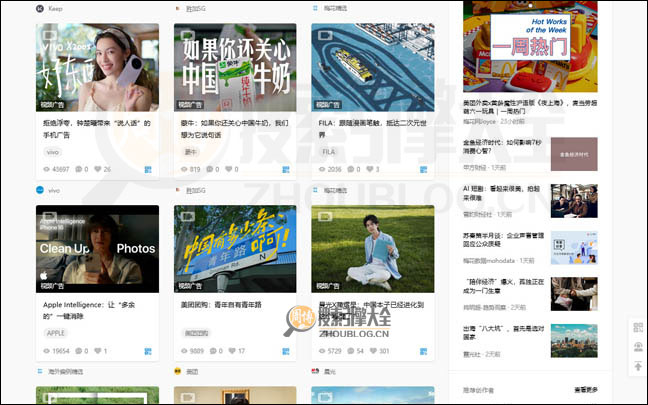Click the QR code icon on the FILA card
648x405 pixels.
pos(423,169)
